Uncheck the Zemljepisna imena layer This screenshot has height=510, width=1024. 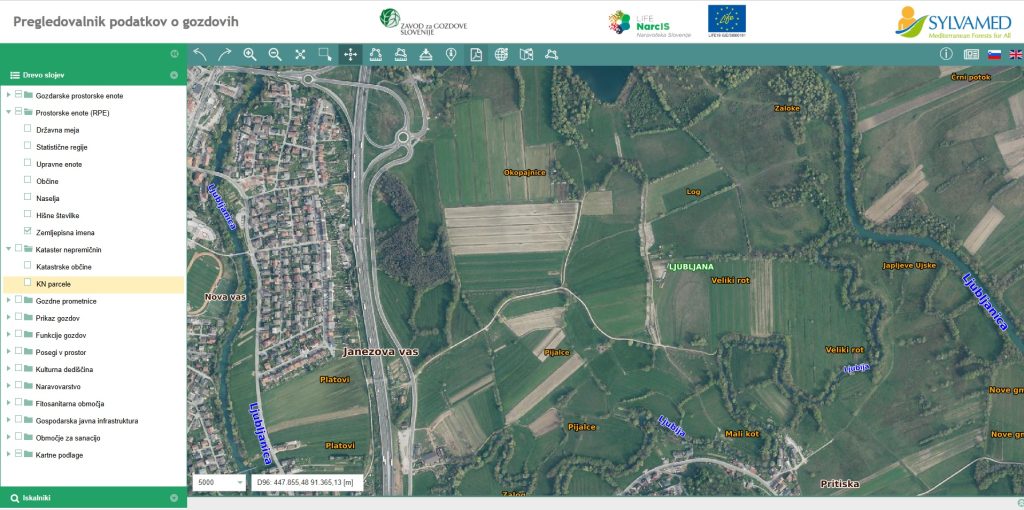point(27,232)
